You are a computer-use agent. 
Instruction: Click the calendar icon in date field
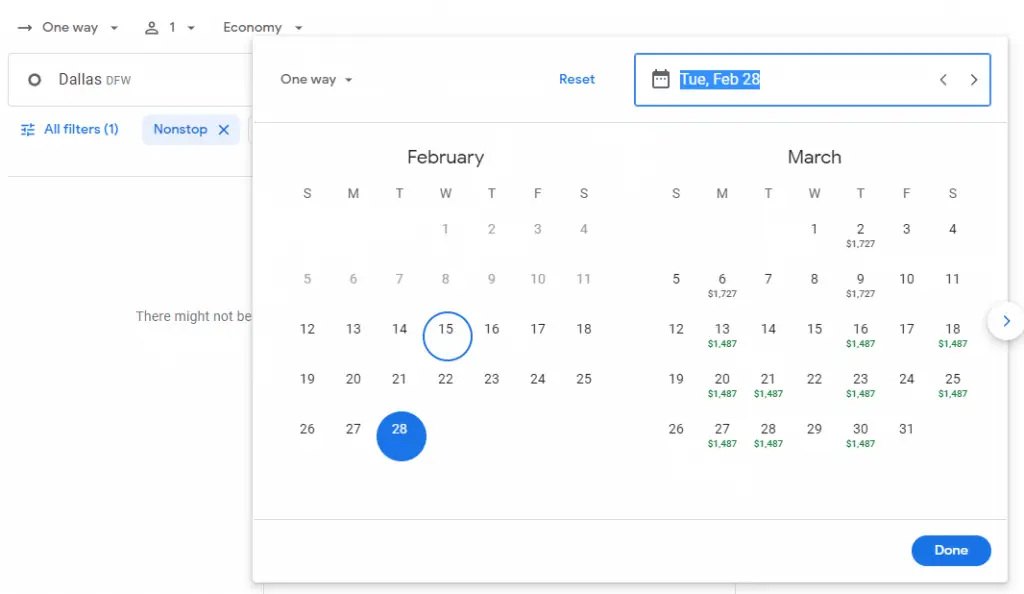click(660, 80)
